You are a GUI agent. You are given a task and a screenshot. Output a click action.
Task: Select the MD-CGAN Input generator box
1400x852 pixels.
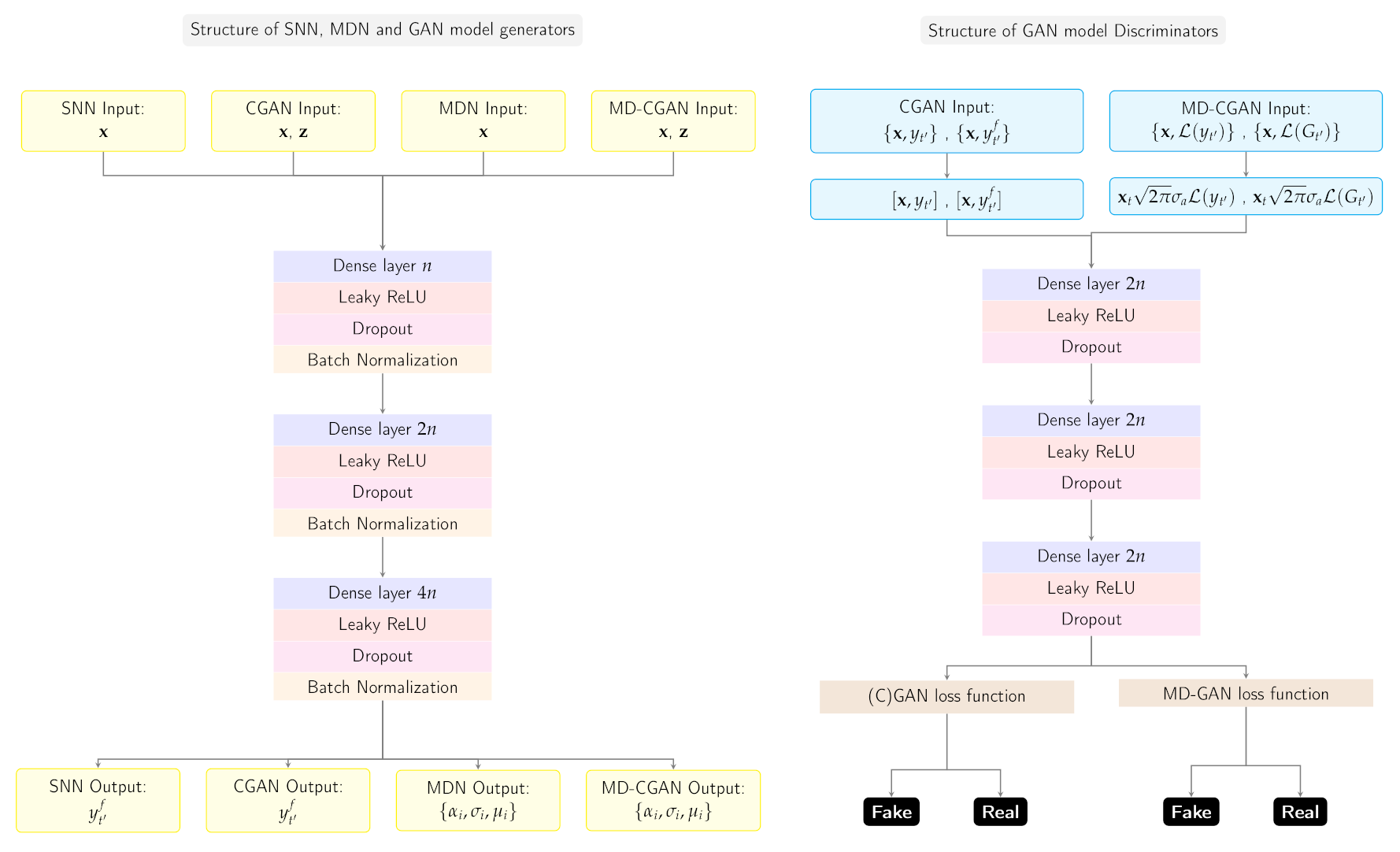[x=673, y=120]
